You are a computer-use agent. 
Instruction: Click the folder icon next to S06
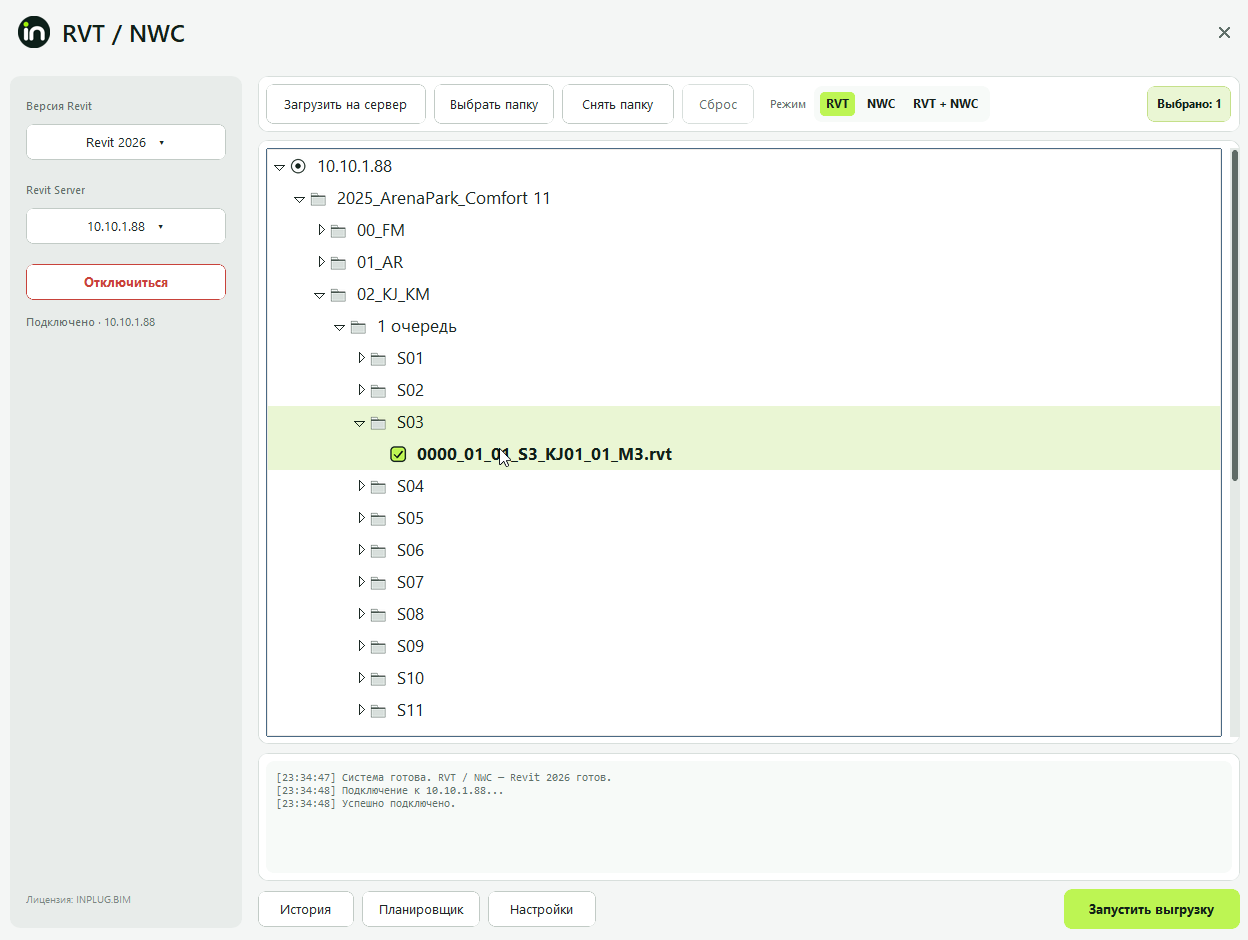tap(378, 551)
